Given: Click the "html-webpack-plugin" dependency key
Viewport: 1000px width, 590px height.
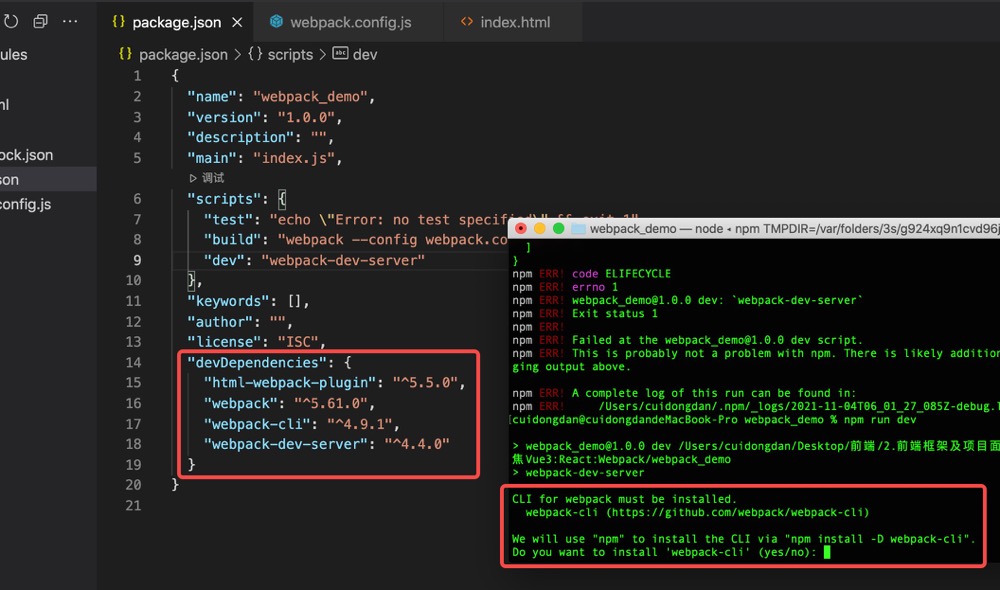Looking at the screenshot, I should (x=290, y=383).
